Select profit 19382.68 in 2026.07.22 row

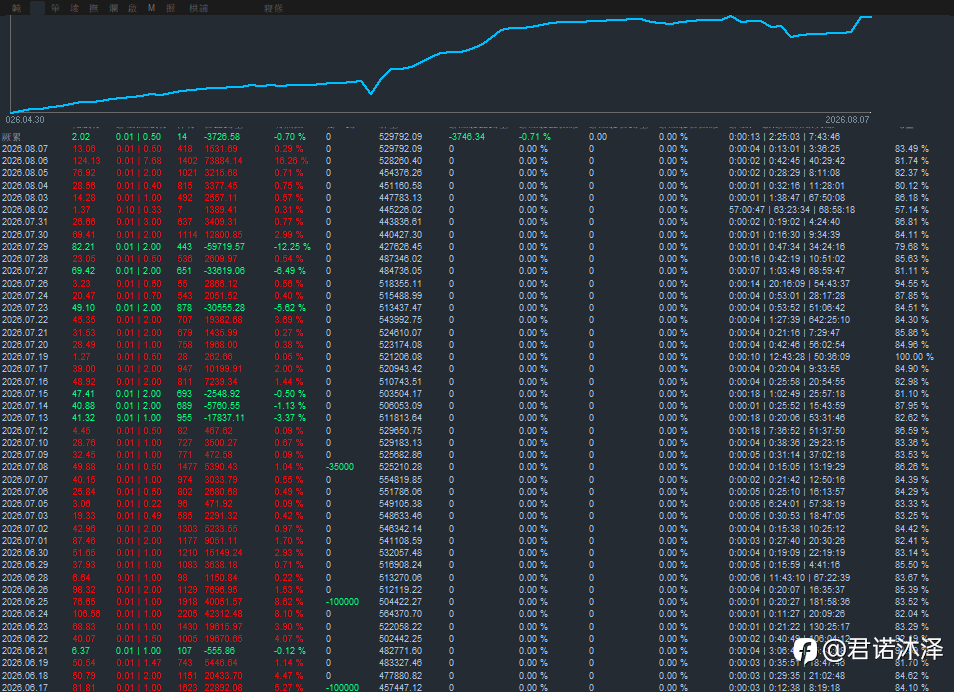[x=223, y=320]
